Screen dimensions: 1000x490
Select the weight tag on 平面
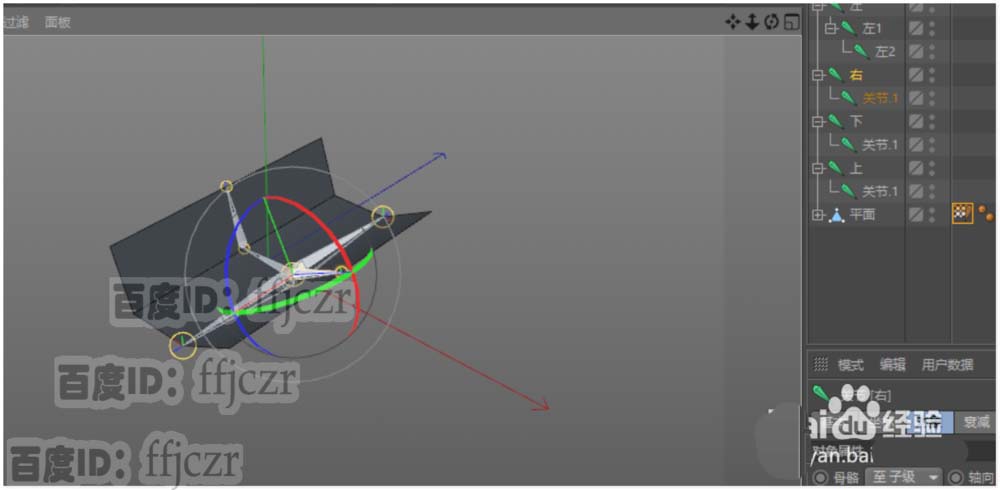click(962, 214)
